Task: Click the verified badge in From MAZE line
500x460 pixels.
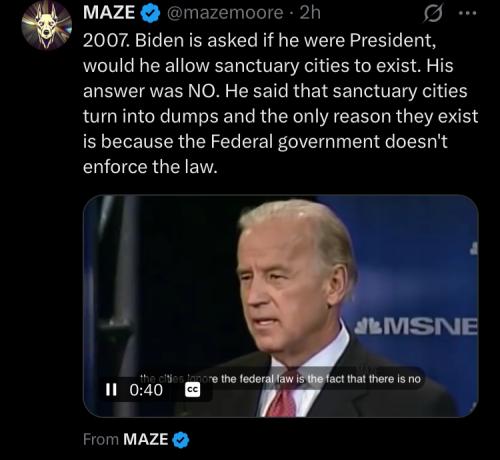Action: pos(181,440)
